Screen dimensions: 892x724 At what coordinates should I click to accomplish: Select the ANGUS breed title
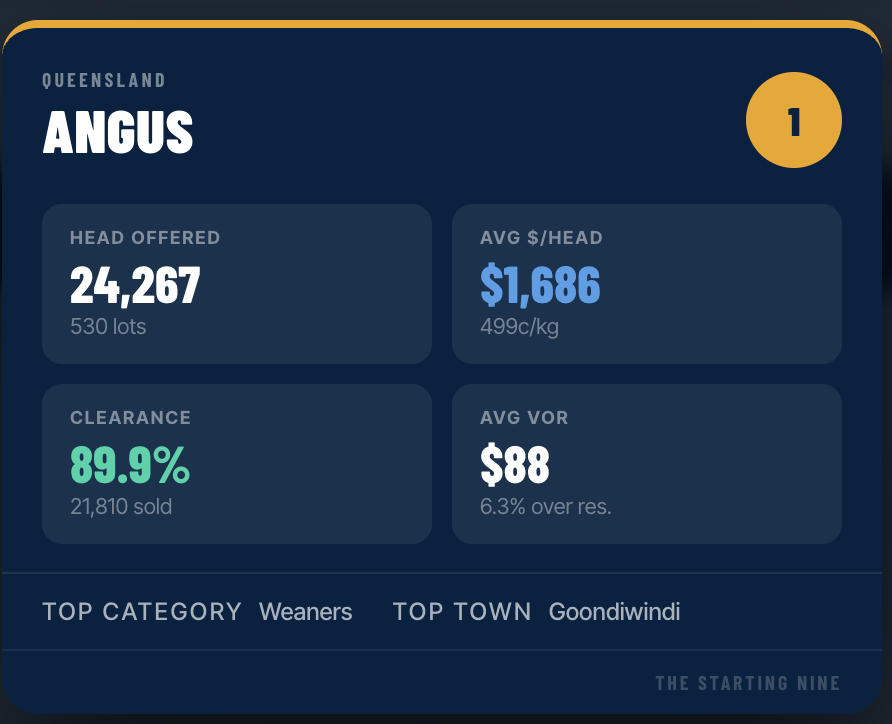coord(118,131)
